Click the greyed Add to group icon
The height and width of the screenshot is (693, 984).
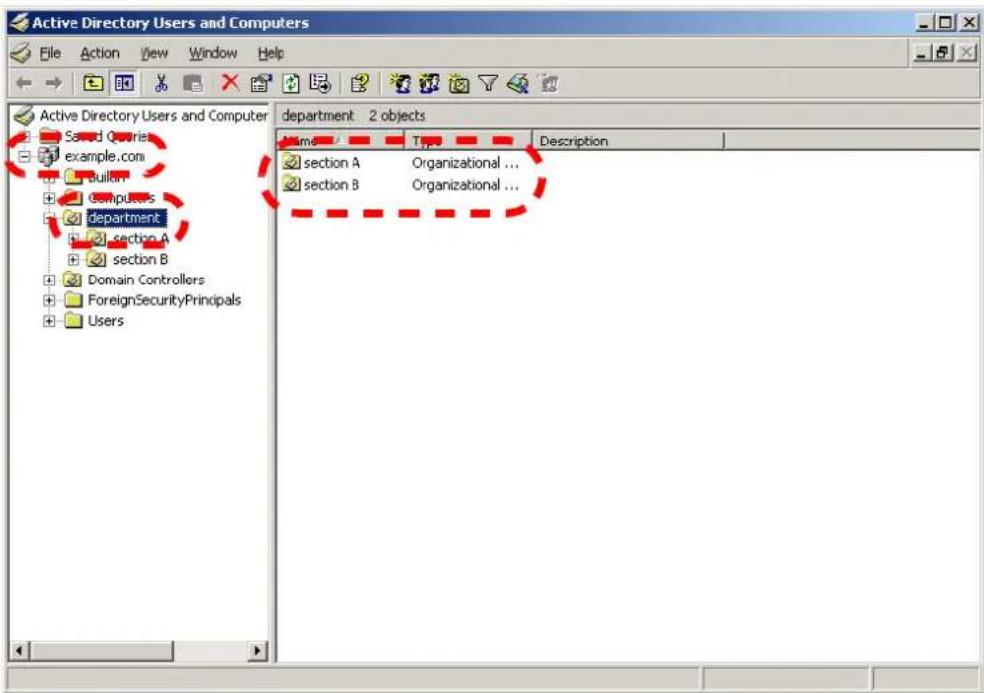(548, 83)
